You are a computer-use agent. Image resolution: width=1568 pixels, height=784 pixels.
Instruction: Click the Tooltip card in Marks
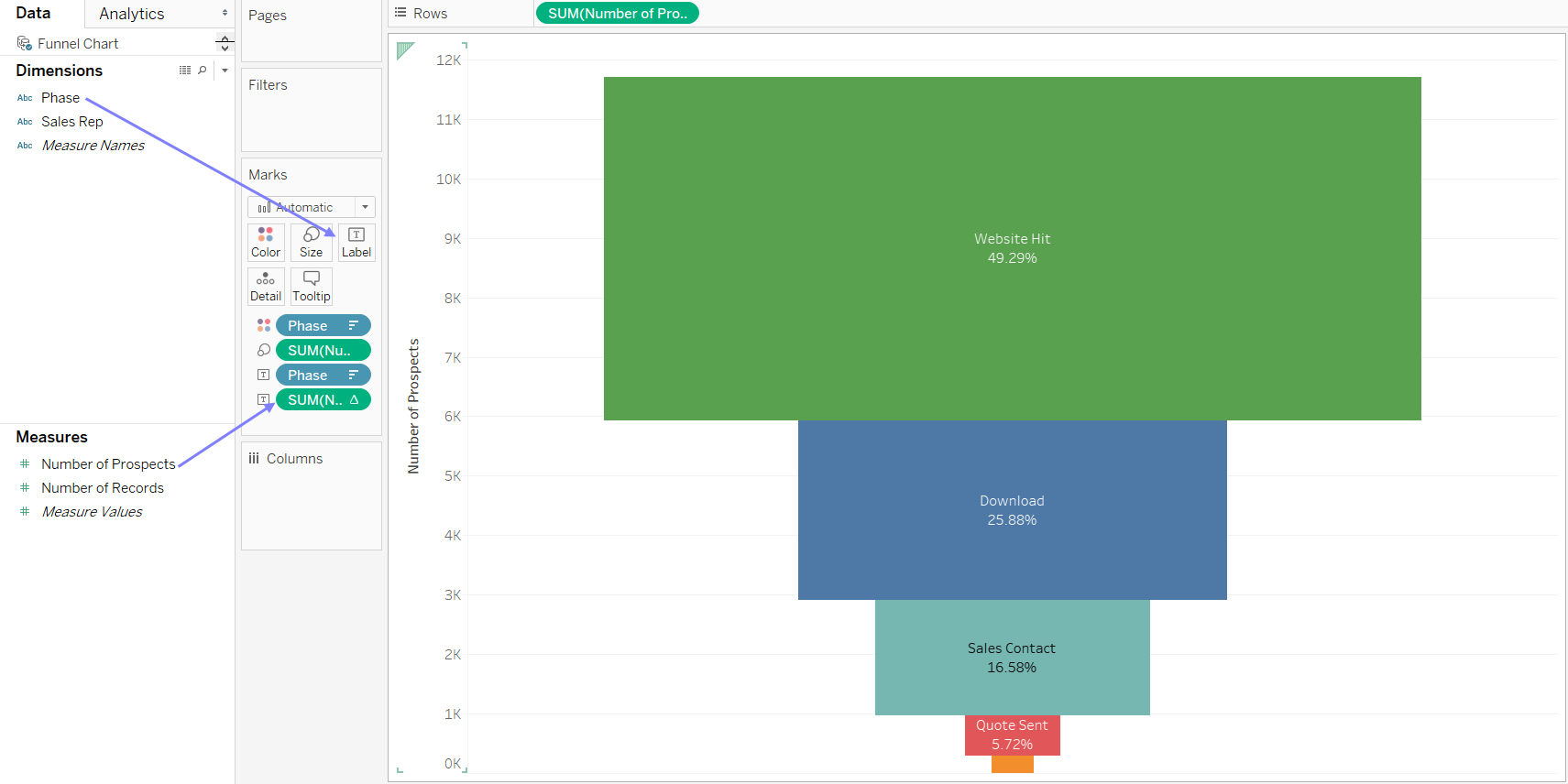tap(312, 287)
